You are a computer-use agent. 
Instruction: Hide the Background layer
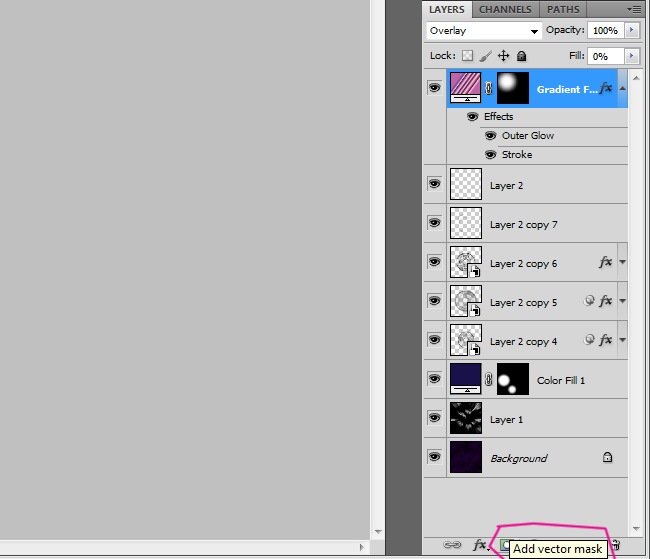(x=434, y=457)
